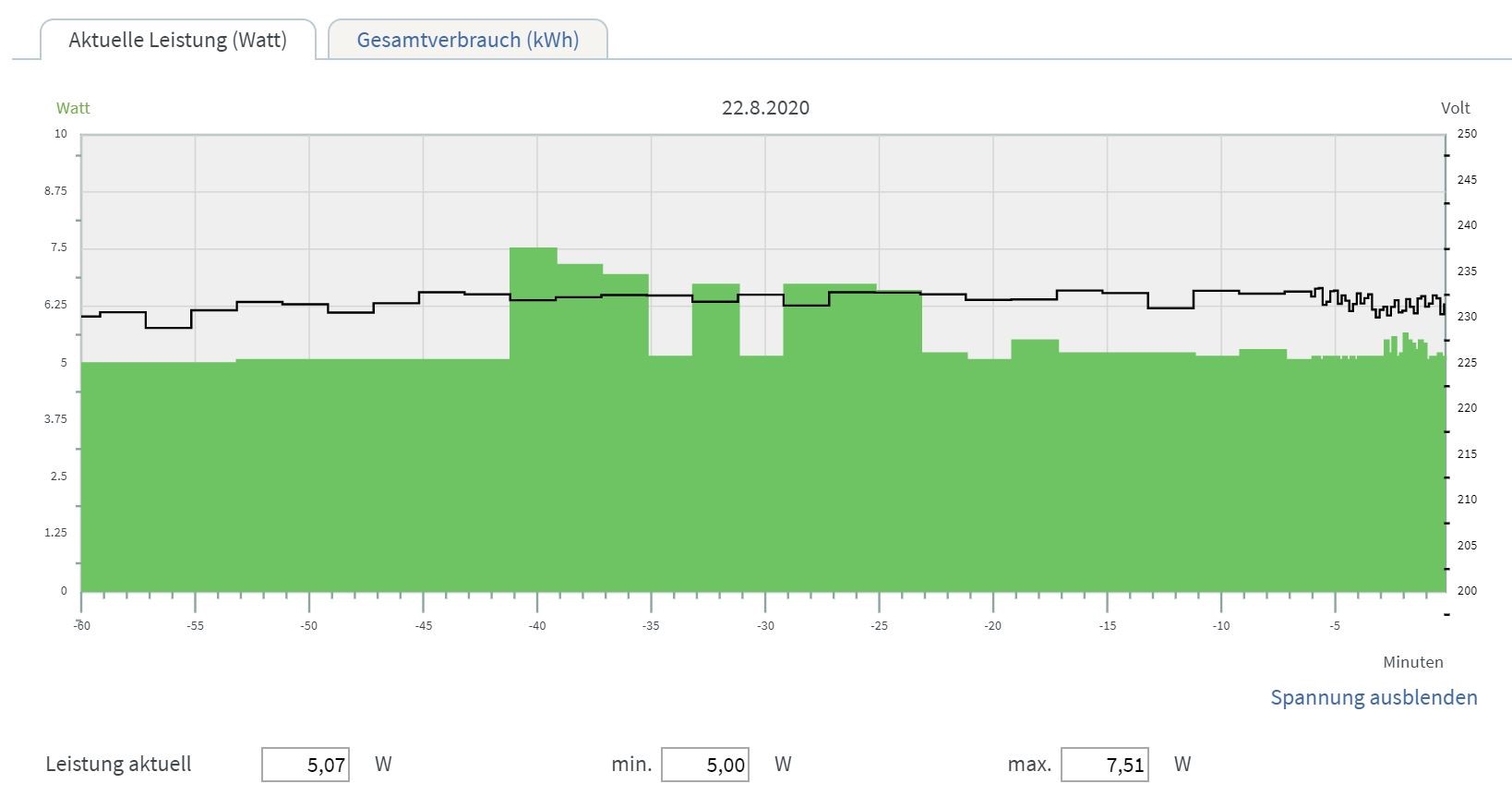Screen dimensions: 1512x796
Task: Focus the Leistung aktuell field showing 5,07
Action: (x=306, y=765)
